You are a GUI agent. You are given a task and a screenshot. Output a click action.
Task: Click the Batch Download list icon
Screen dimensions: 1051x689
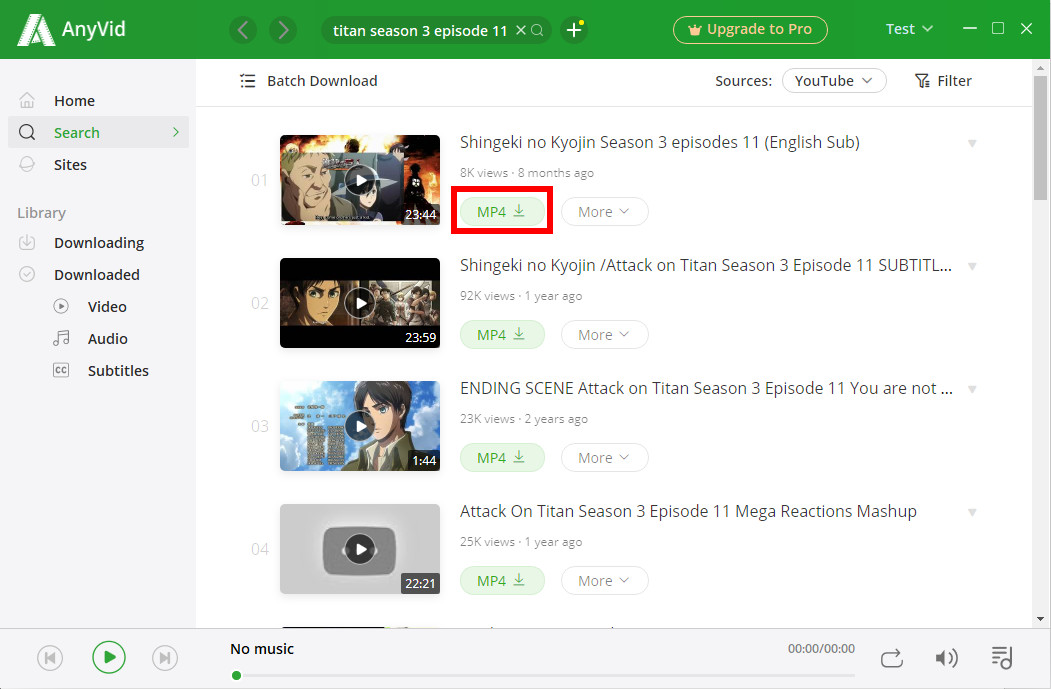click(x=248, y=81)
